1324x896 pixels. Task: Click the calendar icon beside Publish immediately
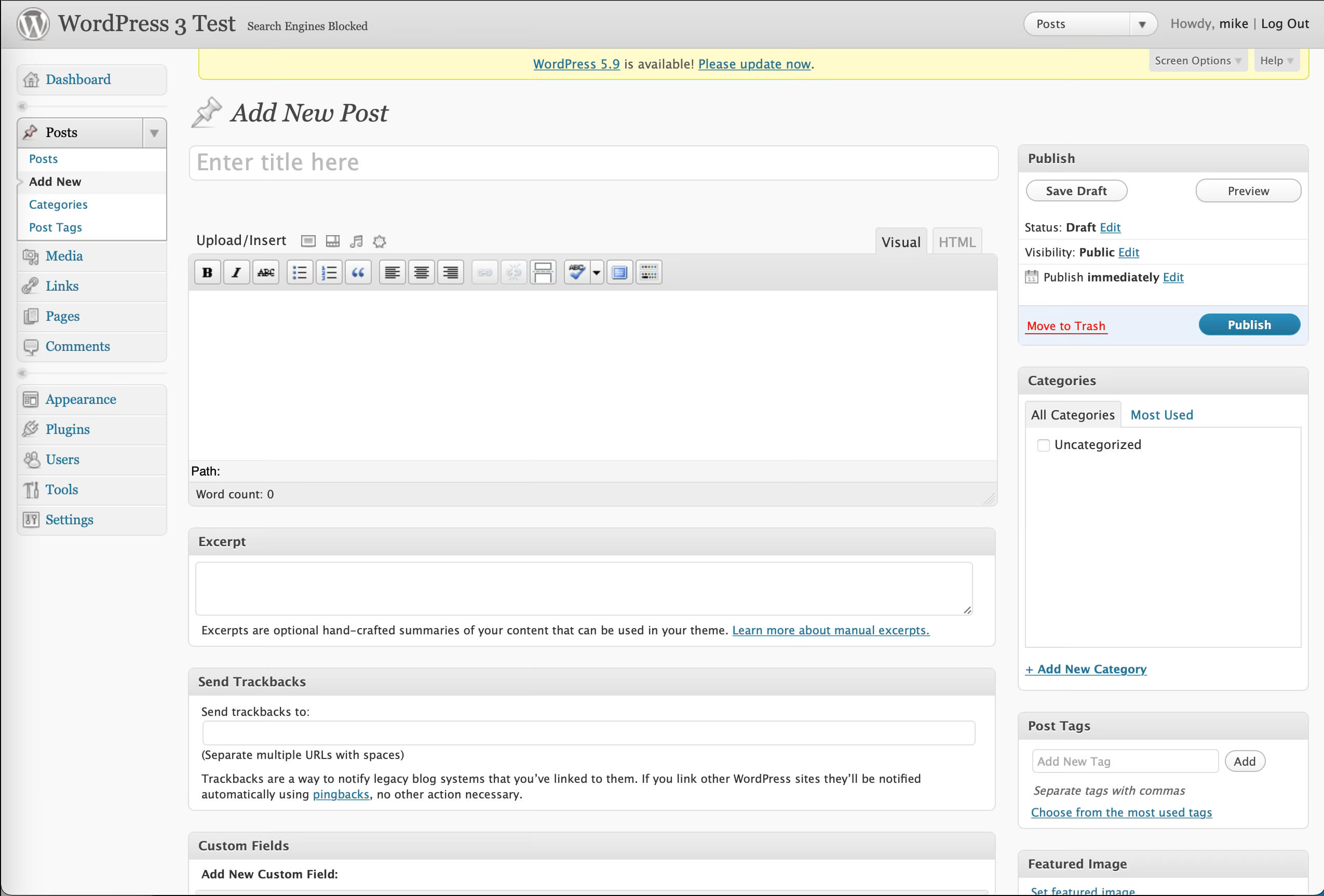[1031, 277]
